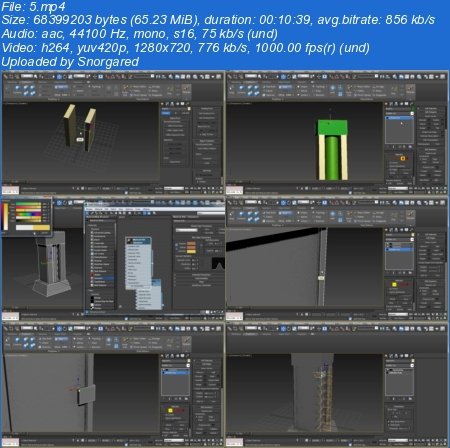450x448 pixels.
Task: Click the 'Size: 68399203 bytes' info line
Action: point(218,20)
